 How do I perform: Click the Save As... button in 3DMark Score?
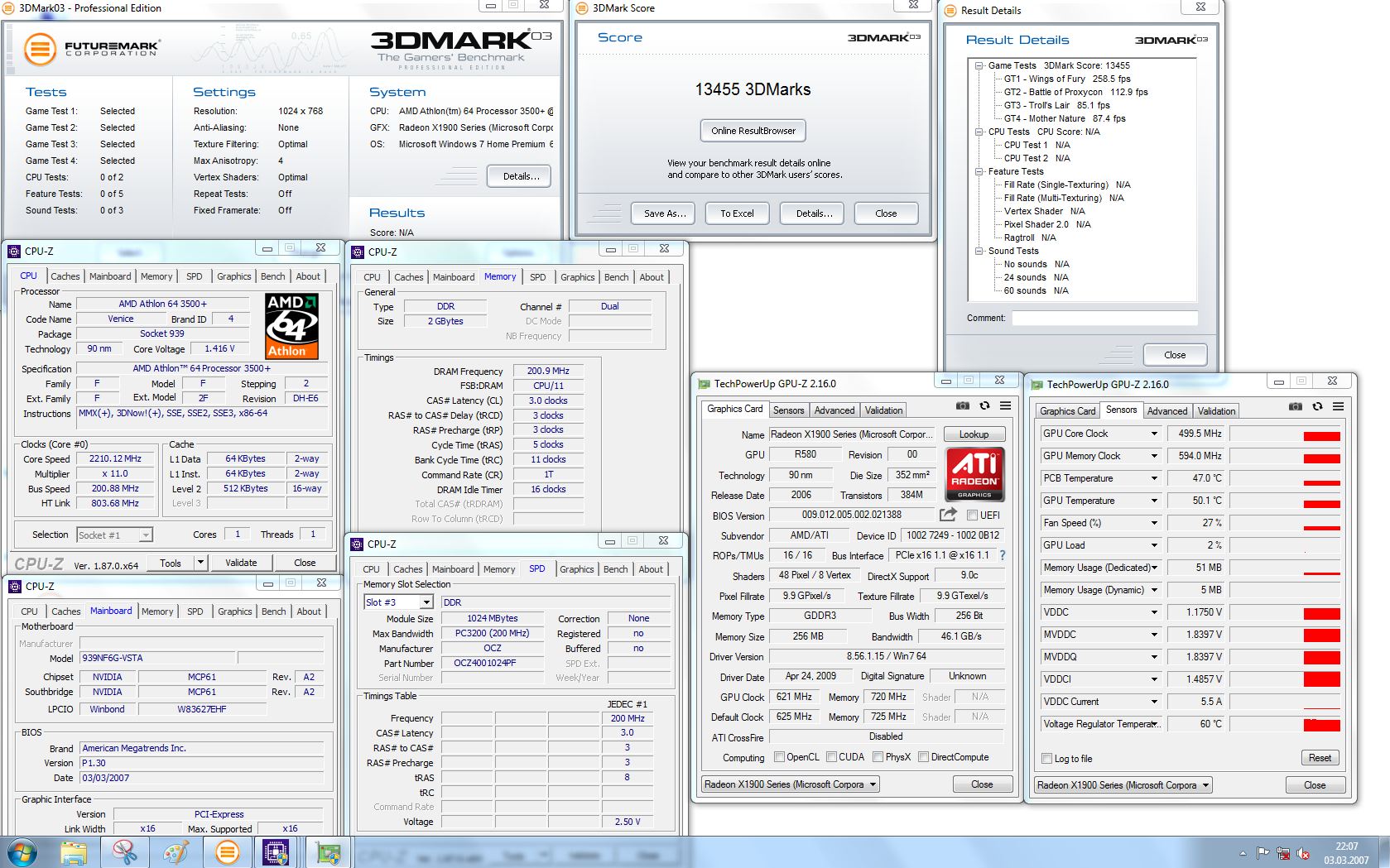(665, 213)
